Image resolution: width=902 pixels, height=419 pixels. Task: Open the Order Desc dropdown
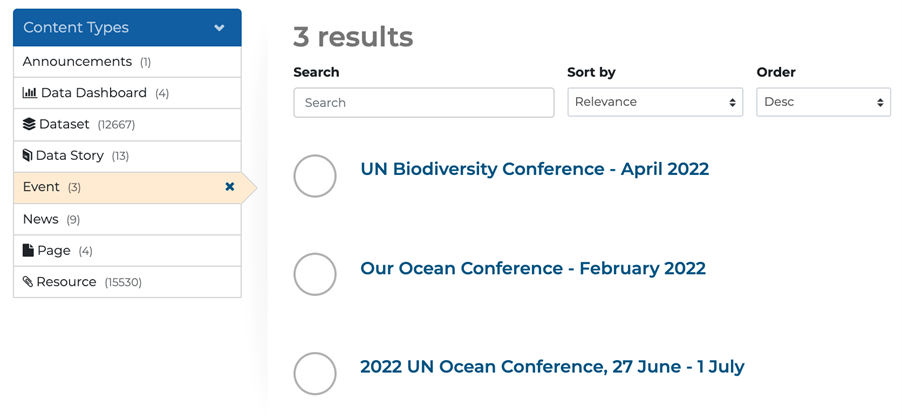(x=823, y=102)
